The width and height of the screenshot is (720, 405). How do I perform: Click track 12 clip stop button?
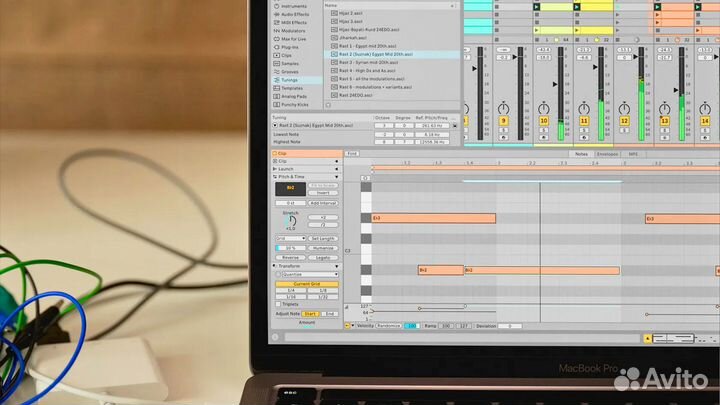pyautogui.click(x=618, y=40)
